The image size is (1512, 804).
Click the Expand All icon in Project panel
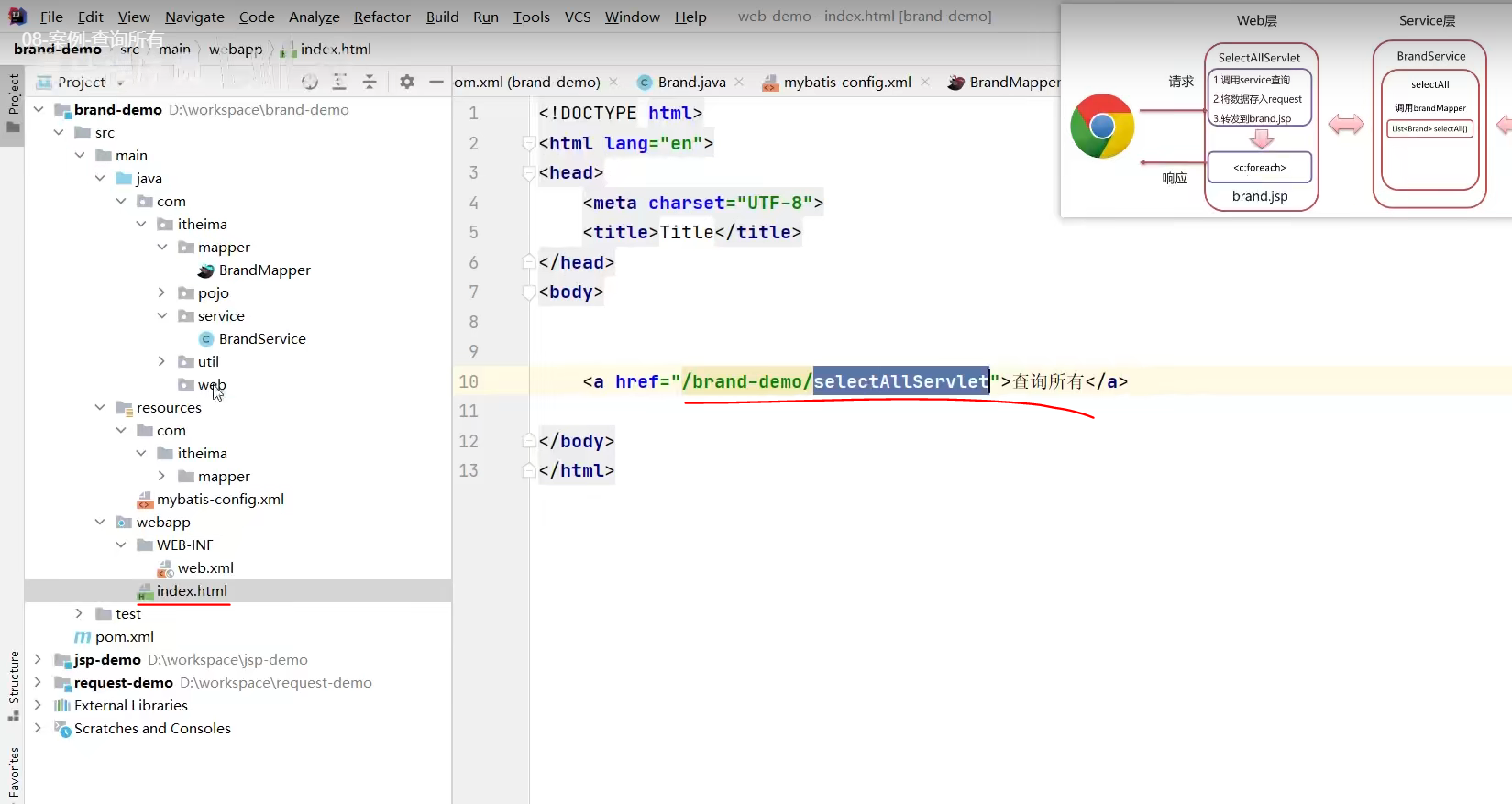(339, 83)
